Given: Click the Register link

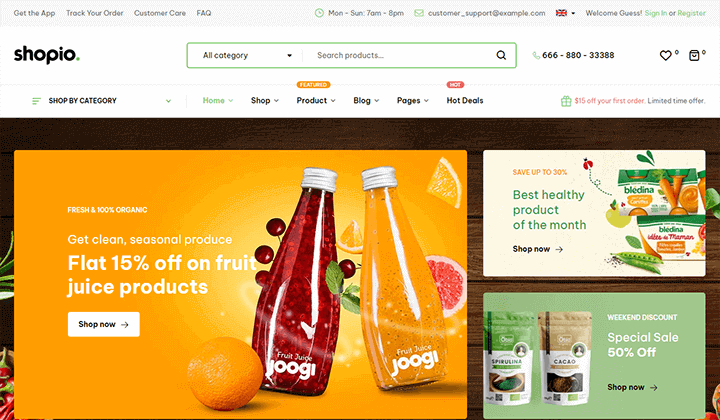Looking at the screenshot, I should (x=692, y=13).
